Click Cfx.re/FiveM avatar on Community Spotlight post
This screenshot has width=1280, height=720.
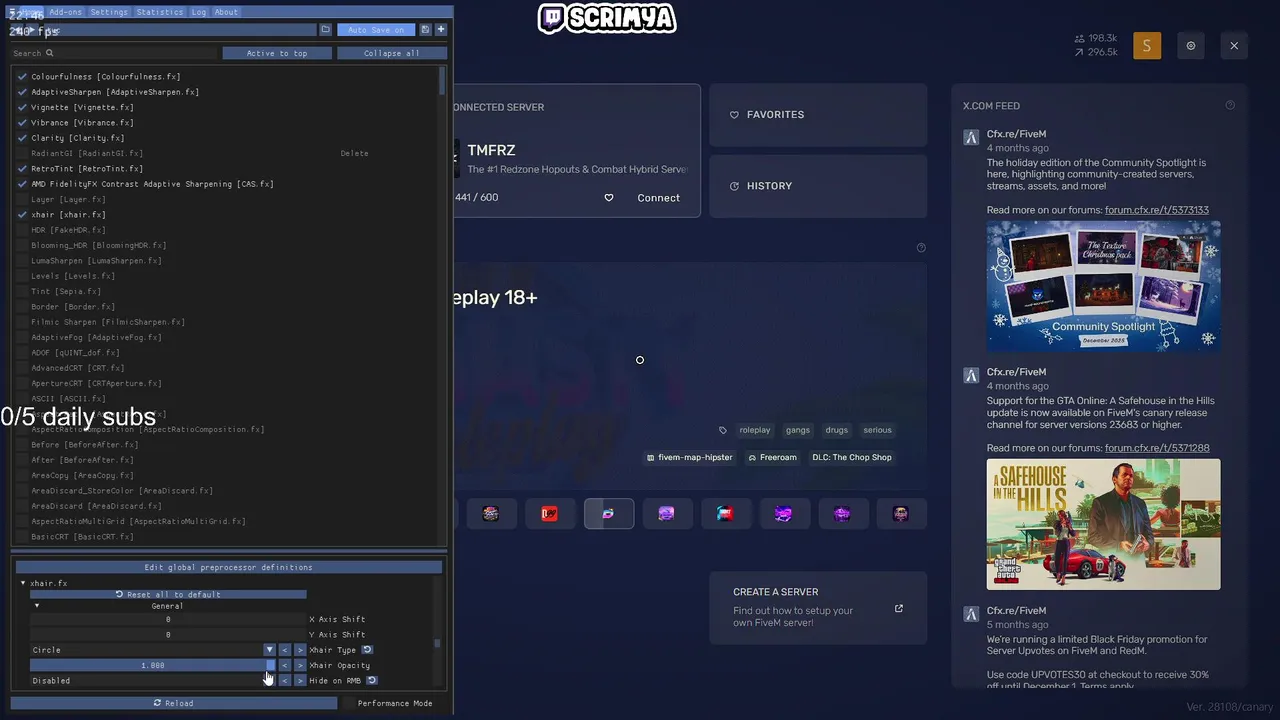[x=971, y=137]
